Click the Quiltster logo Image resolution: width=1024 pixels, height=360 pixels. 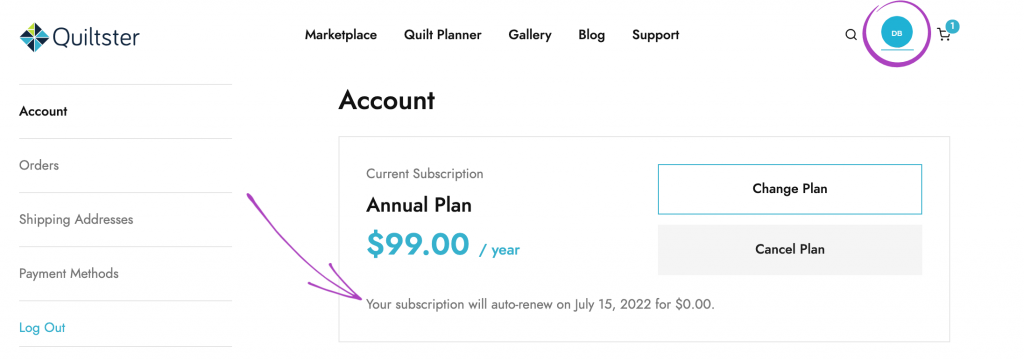(80, 37)
